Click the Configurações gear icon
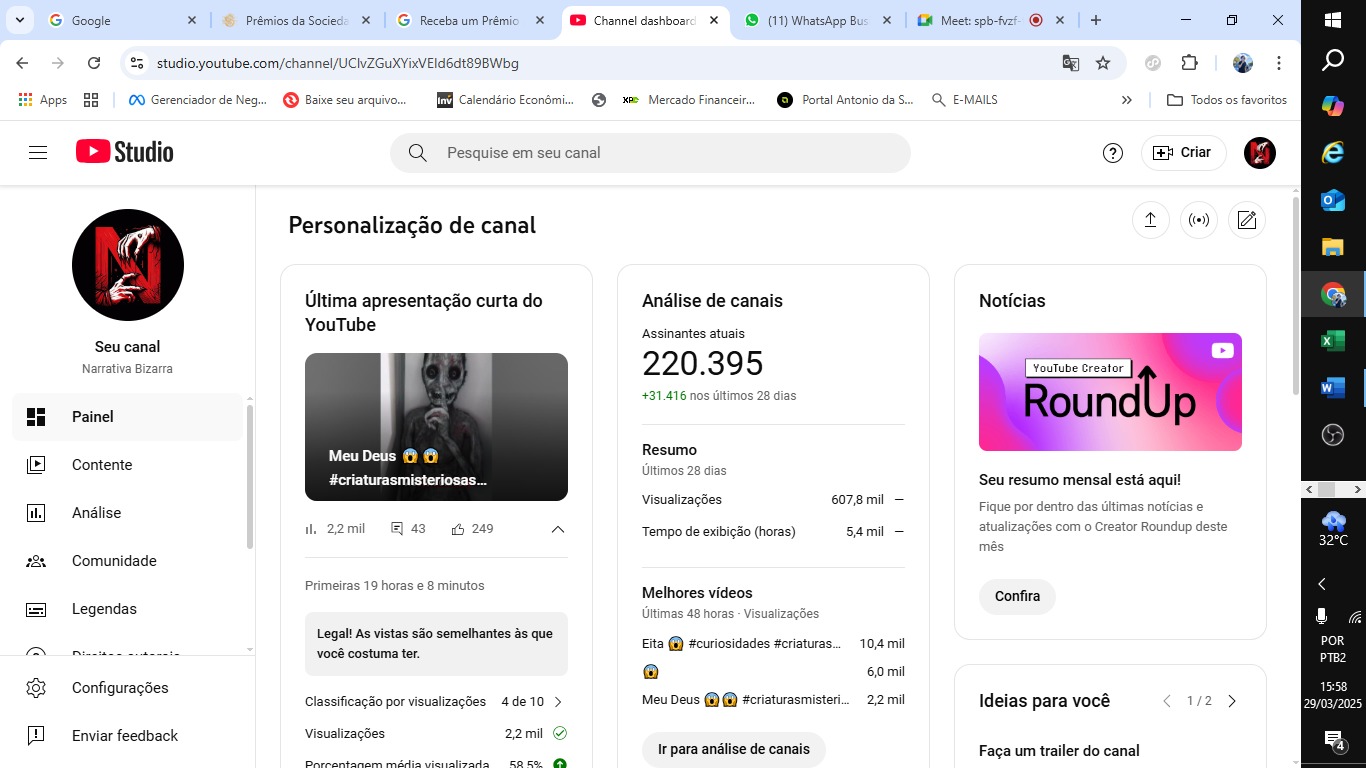The height and width of the screenshot is (768, 1366). (x=36, y=688)
